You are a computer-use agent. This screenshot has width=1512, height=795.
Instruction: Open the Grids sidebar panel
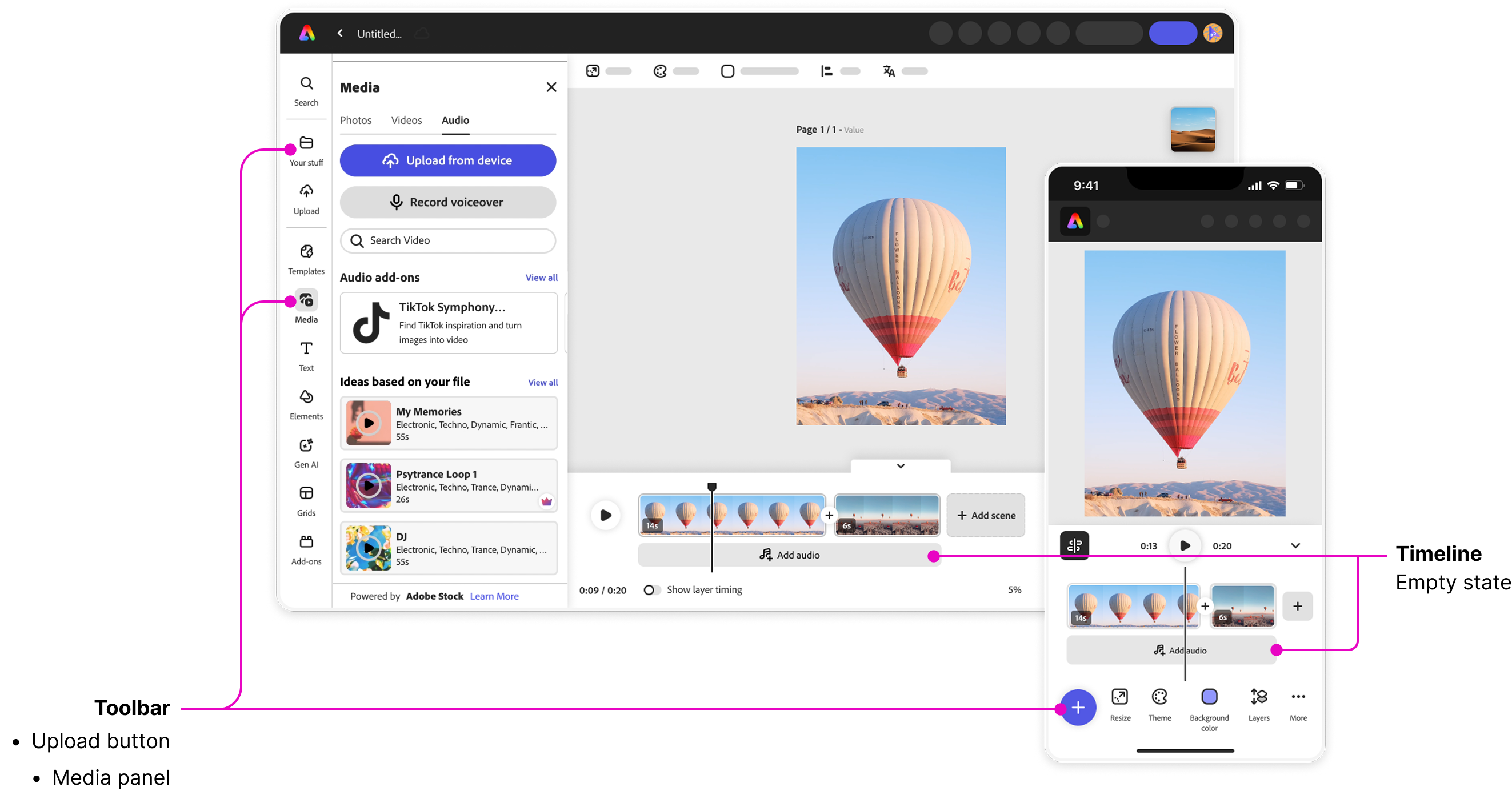tap(306, 500)
